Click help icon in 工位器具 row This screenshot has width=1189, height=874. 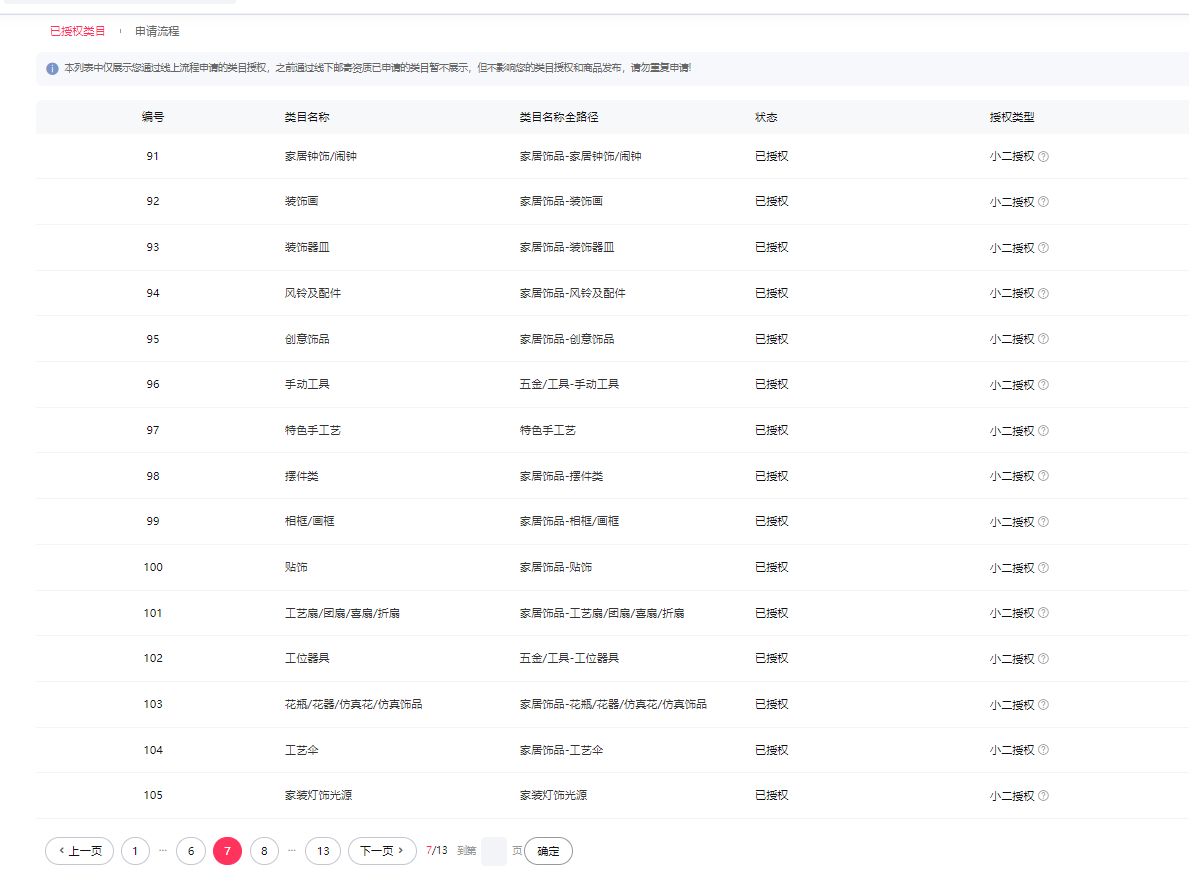tap(1043, 659)
